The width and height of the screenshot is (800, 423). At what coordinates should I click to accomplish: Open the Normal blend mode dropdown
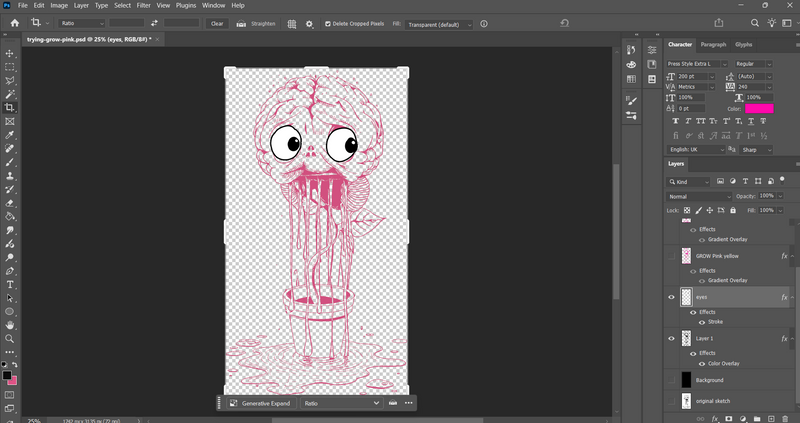pos(699,196)
